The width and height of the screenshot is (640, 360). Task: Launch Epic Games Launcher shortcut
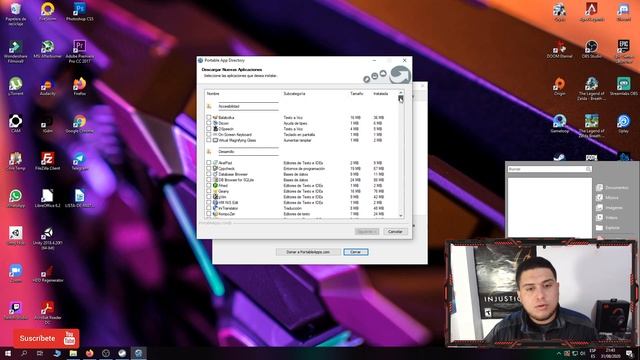623,51
